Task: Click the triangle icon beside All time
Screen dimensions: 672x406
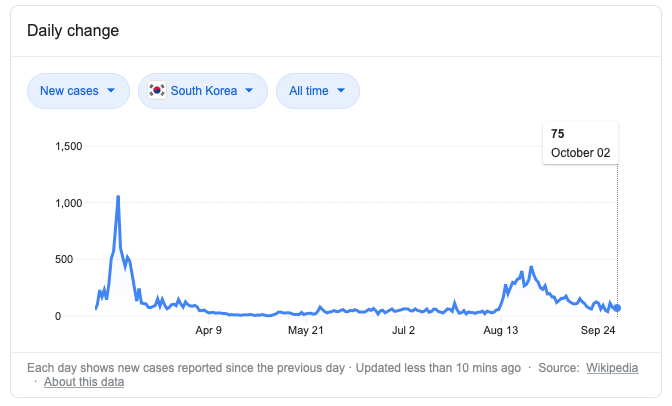Action: pyautogui.click(x=341, y=91)
